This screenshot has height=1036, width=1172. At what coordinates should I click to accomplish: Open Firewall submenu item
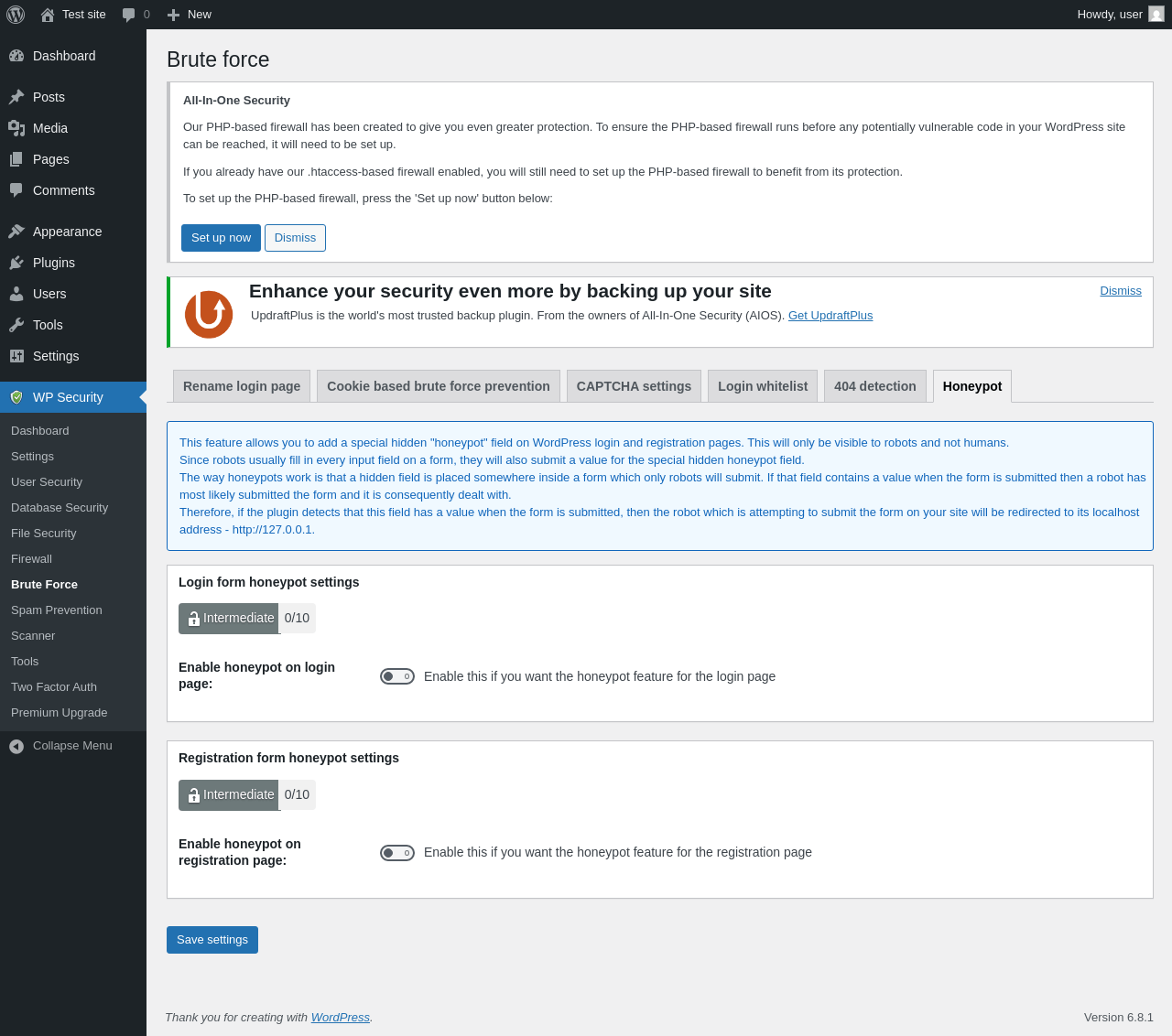[31, 558]
